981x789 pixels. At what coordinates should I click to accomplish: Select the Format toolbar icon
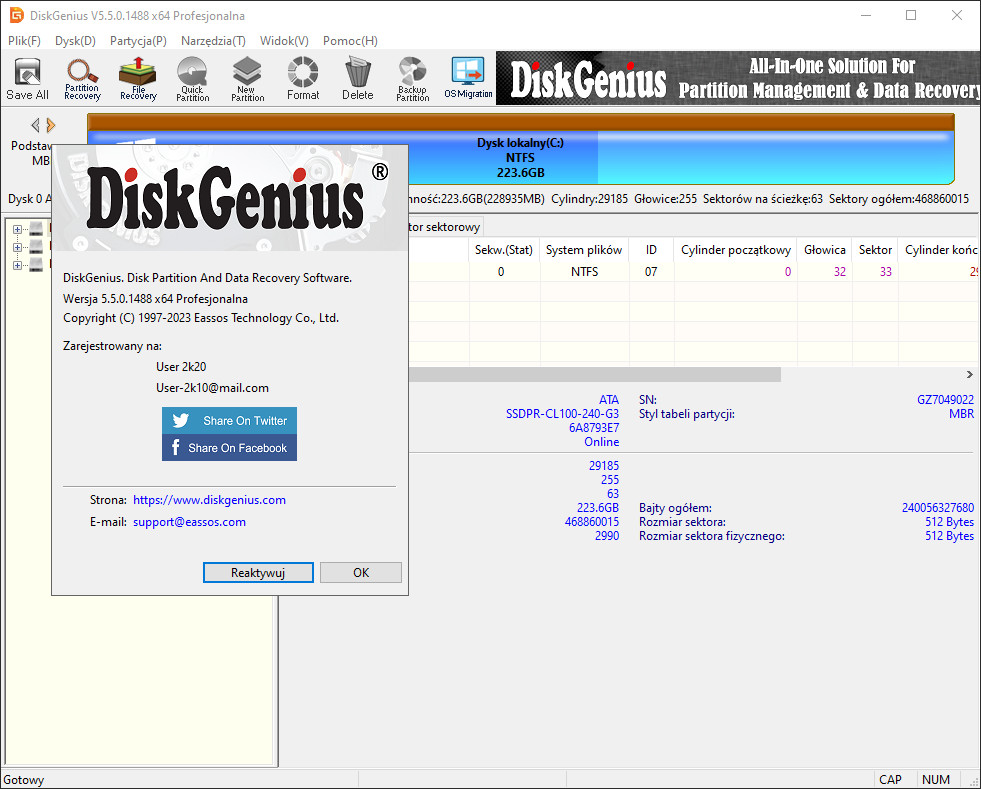pyautogui.click(x=303, y=79)
